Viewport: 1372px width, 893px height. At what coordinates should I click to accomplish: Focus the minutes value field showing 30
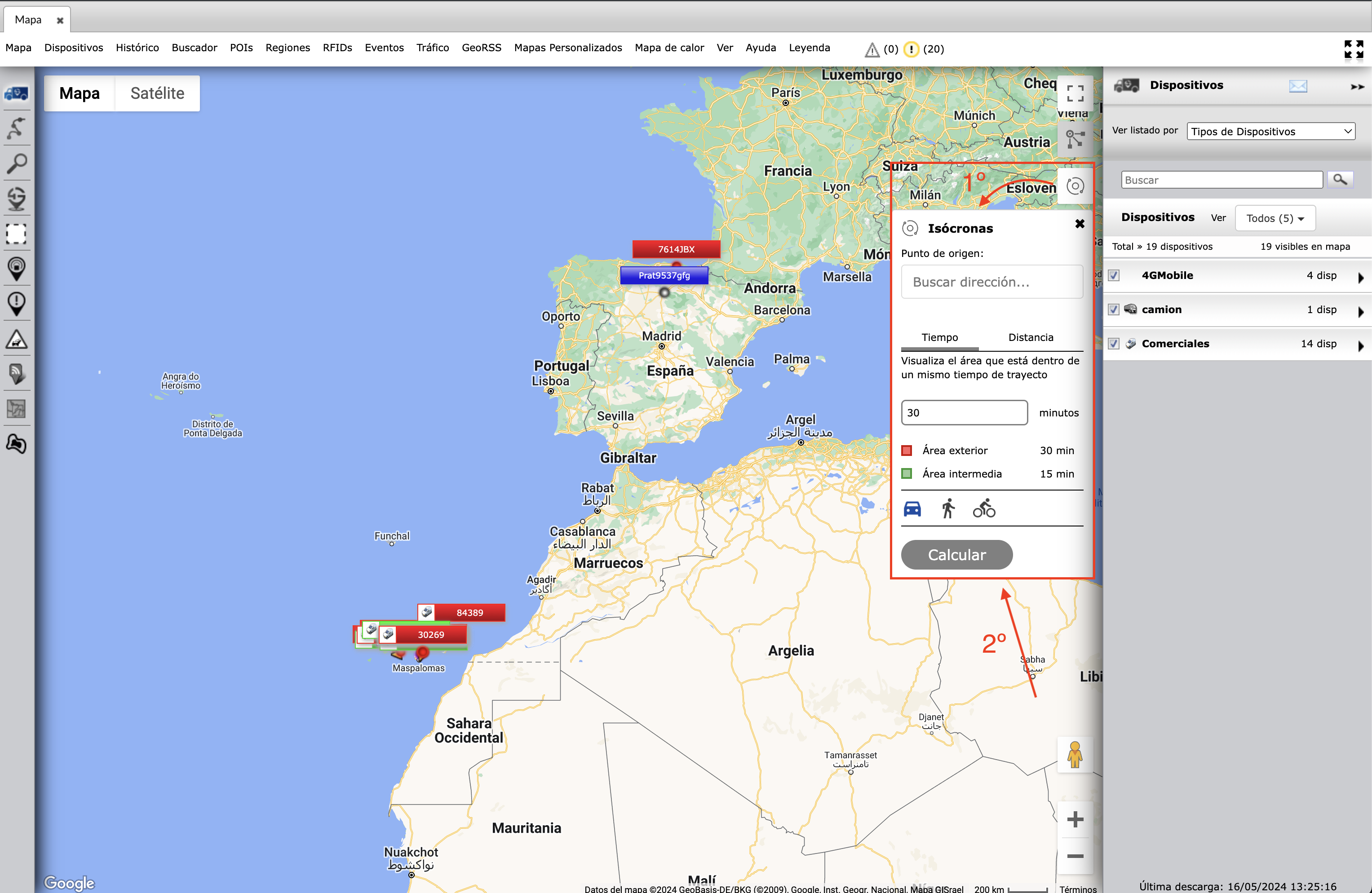[x=964, y=413]
